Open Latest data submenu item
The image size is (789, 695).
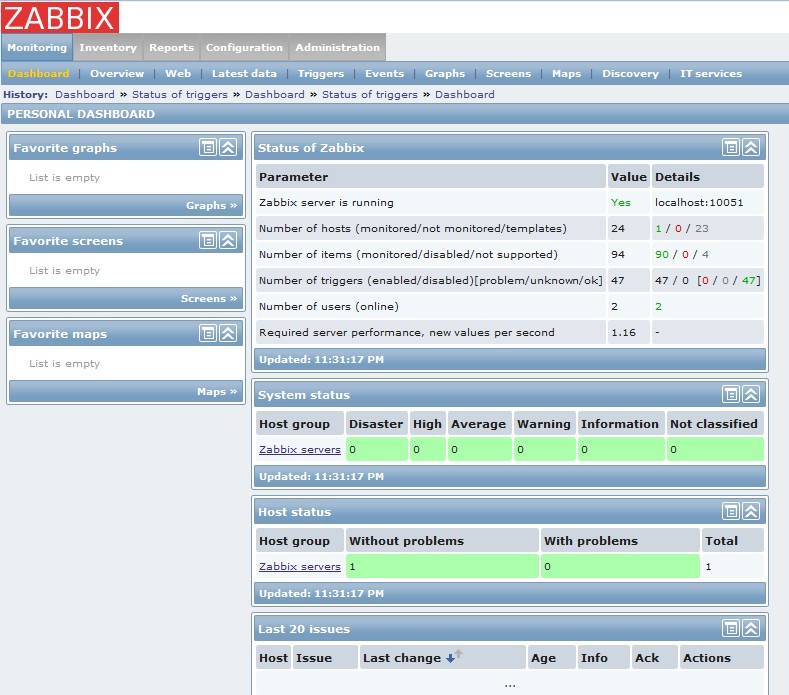tap(244, 73)
